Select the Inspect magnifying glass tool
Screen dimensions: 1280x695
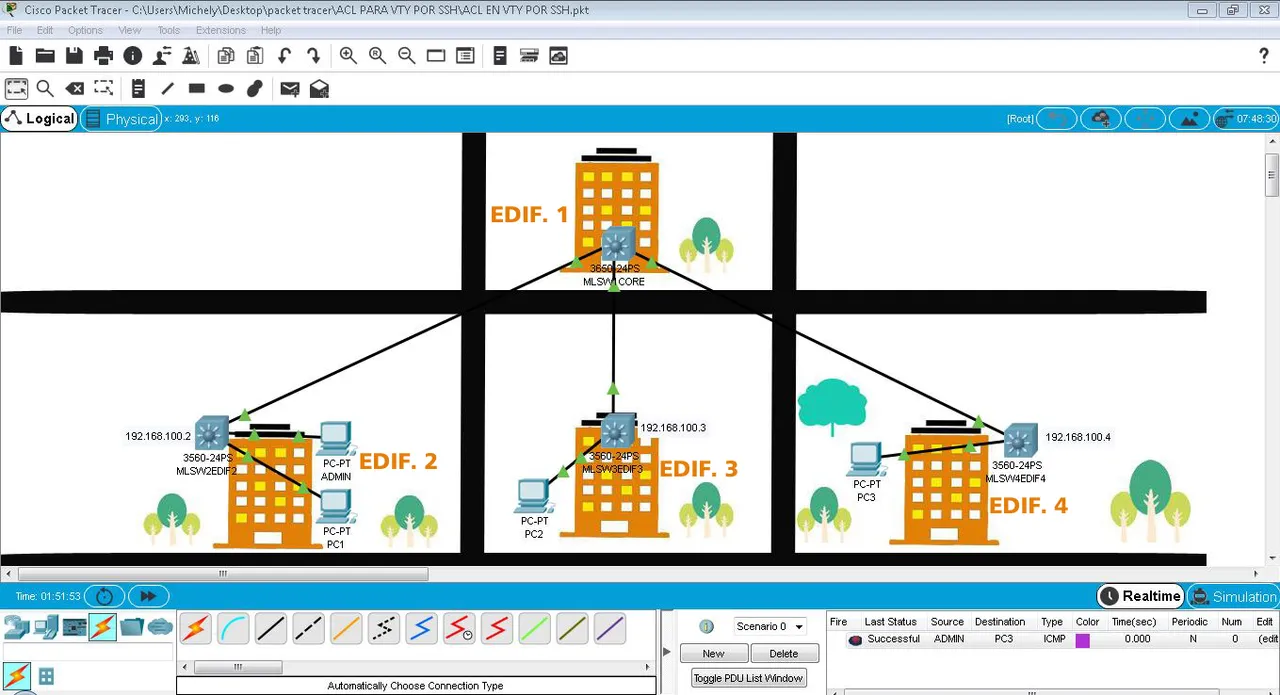[45, 89]
